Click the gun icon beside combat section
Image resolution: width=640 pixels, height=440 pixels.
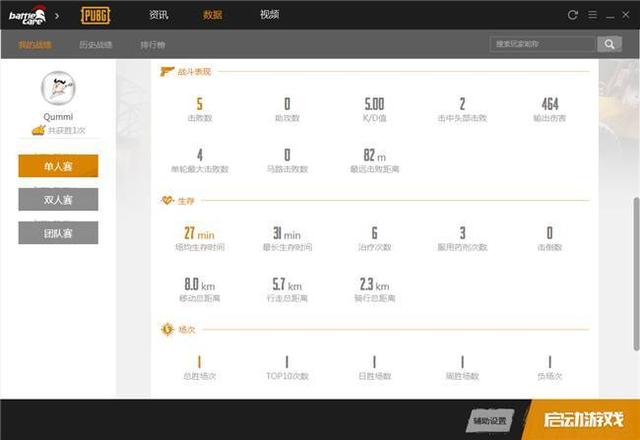[x=167, y=71]
